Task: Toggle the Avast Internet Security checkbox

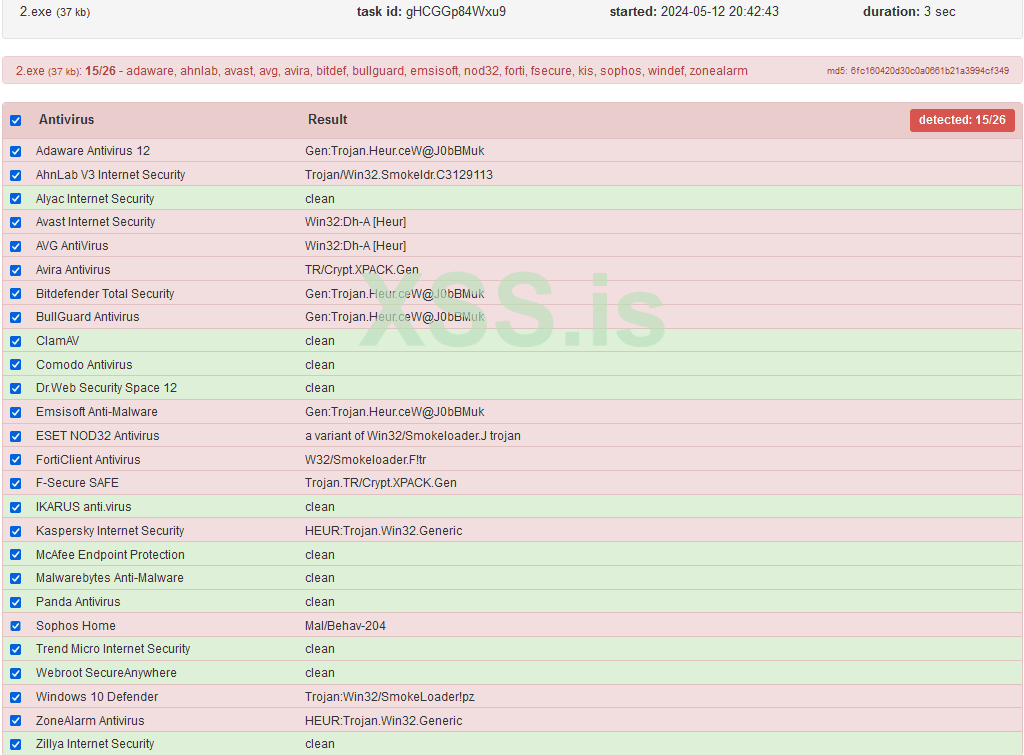Action: pyautogui.click(x=16, y=223)
